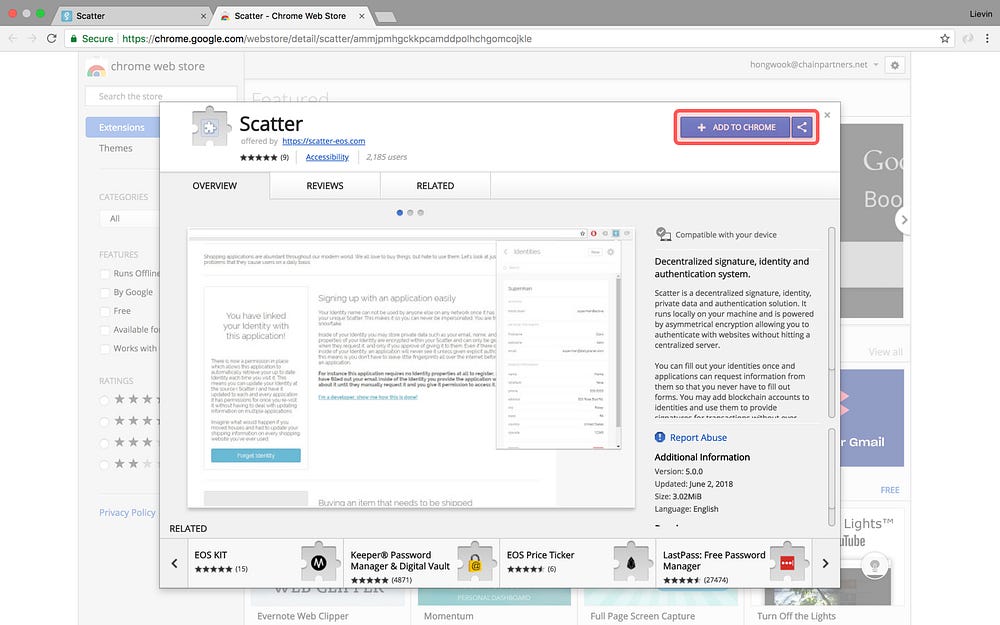
Task: Switch to the Overview tab
Action: click(214, 186)
